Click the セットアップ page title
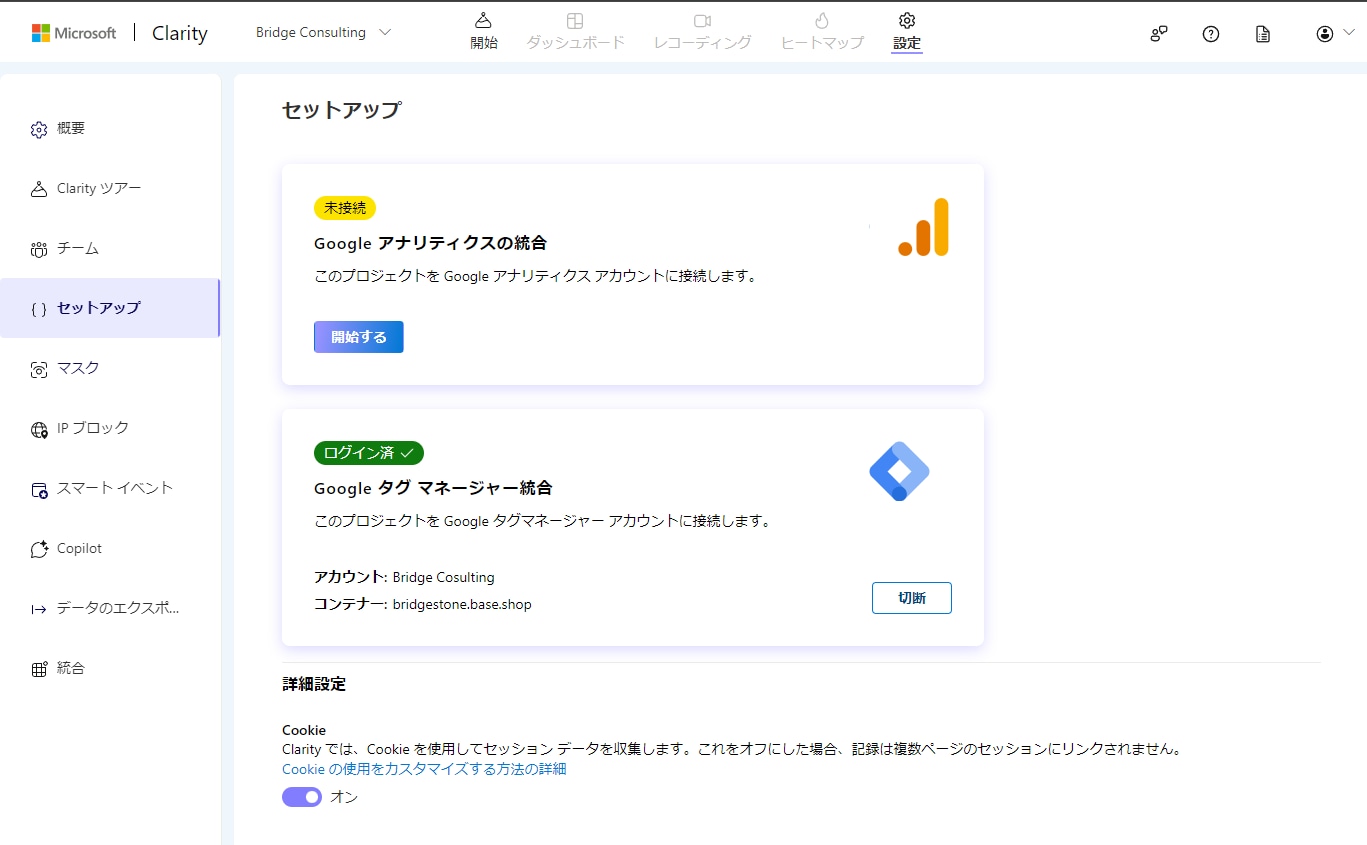This screenshot has width=1367, height=845. (341, 110)
